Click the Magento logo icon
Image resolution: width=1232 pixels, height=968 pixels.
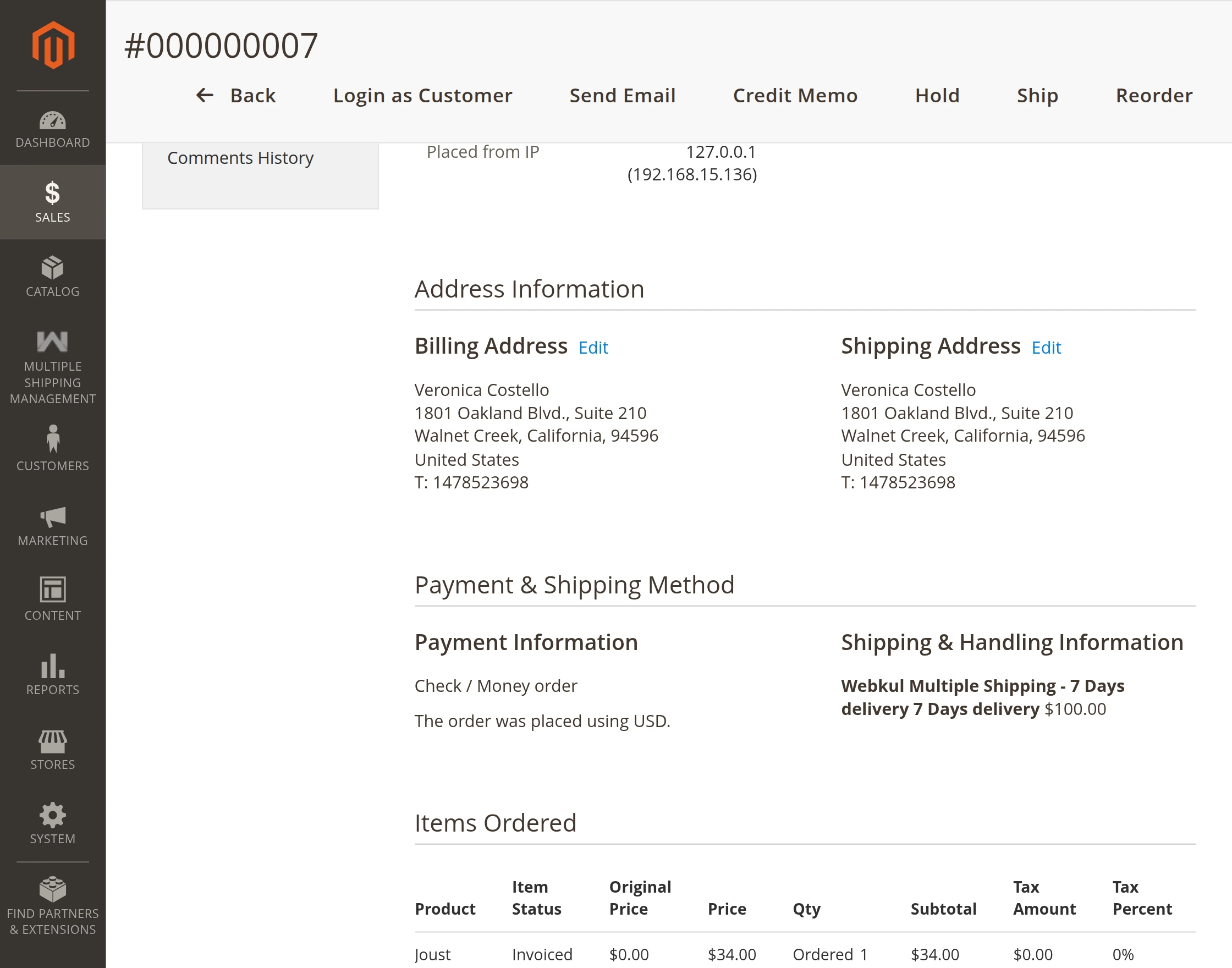[53, 45]
